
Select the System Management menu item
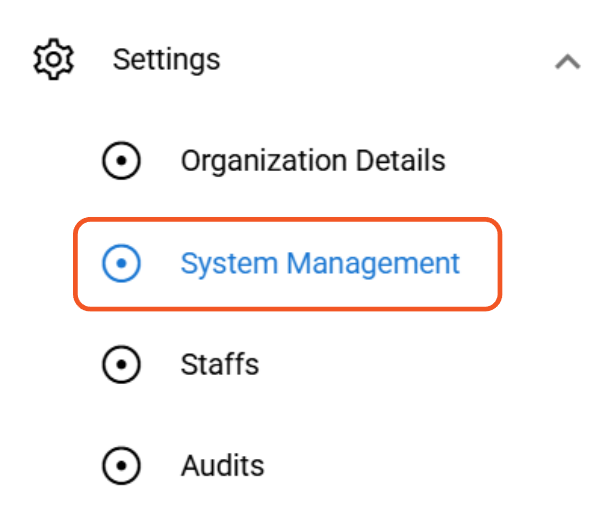pos(319,264)
